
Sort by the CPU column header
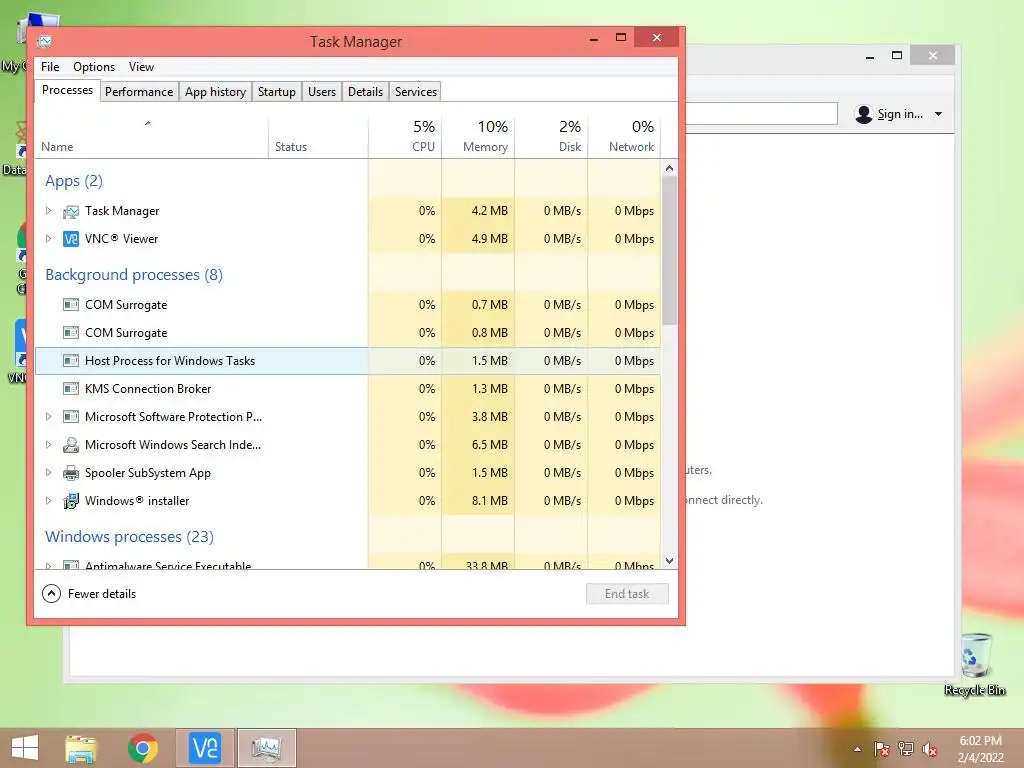coord(405,138)
